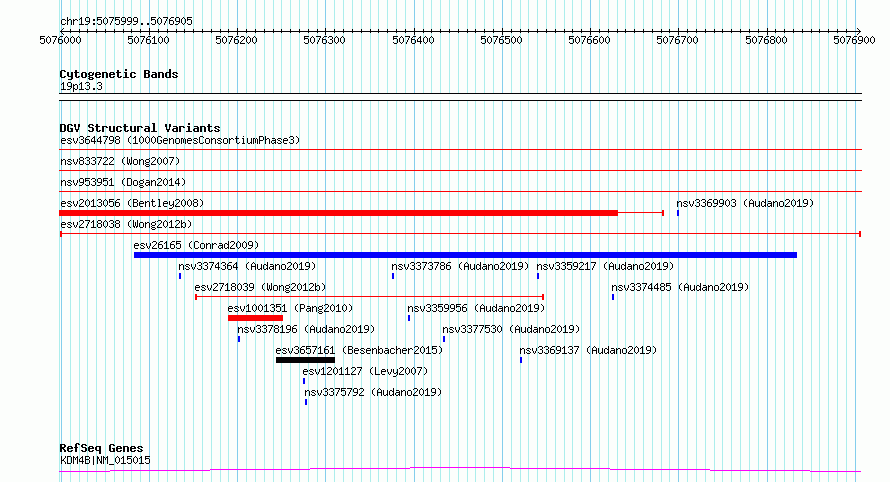Click the Cytogenetic Bands track title
This screenshot has height=482, width=890.
tap(119, 74)
